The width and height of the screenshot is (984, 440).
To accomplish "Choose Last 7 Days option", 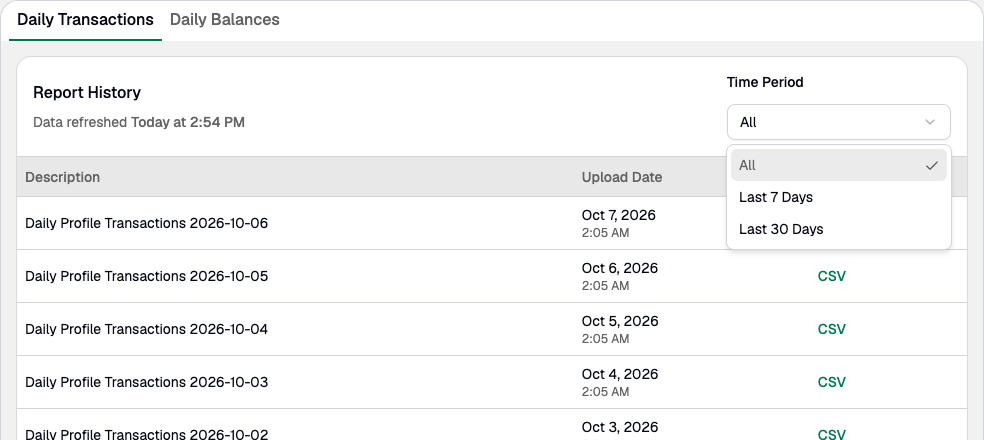I will [x=838, y=197].
